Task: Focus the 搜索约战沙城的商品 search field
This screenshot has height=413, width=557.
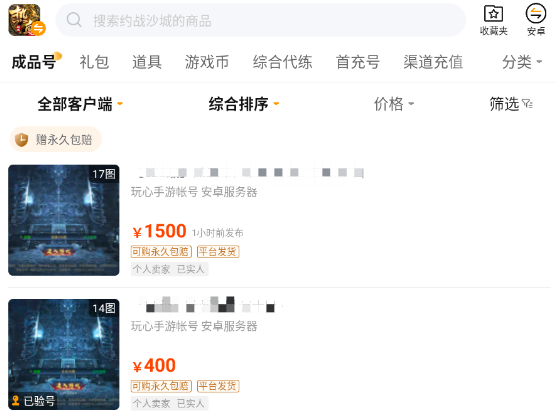Action: (260, 20)
